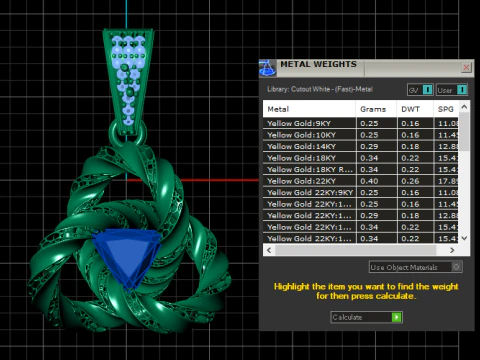Screen dimensions: 480x360
Task: Click scroll down arrow in metal list
Action: (x=464, y=238)
